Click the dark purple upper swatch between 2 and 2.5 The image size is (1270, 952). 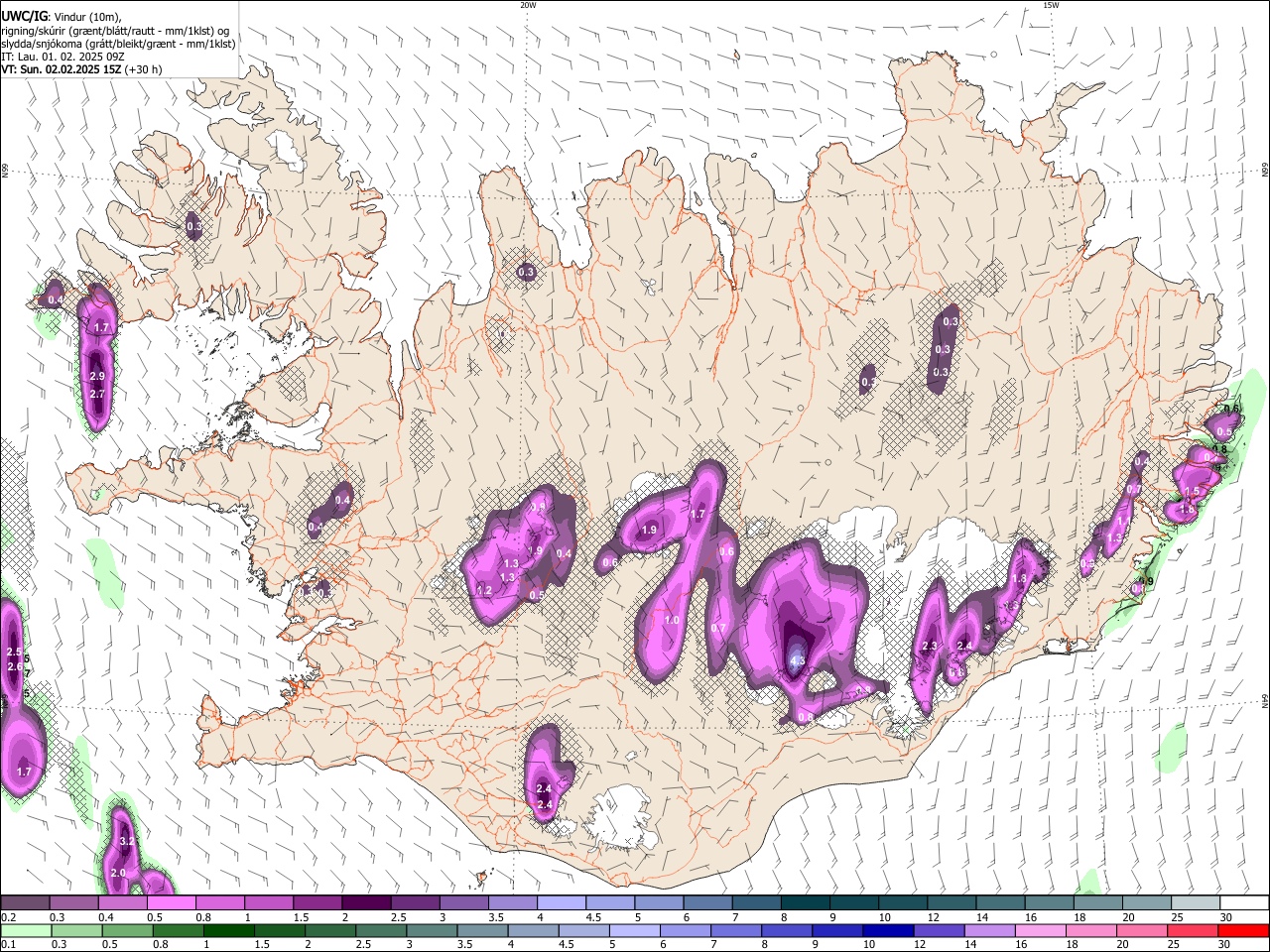[365, 903]
